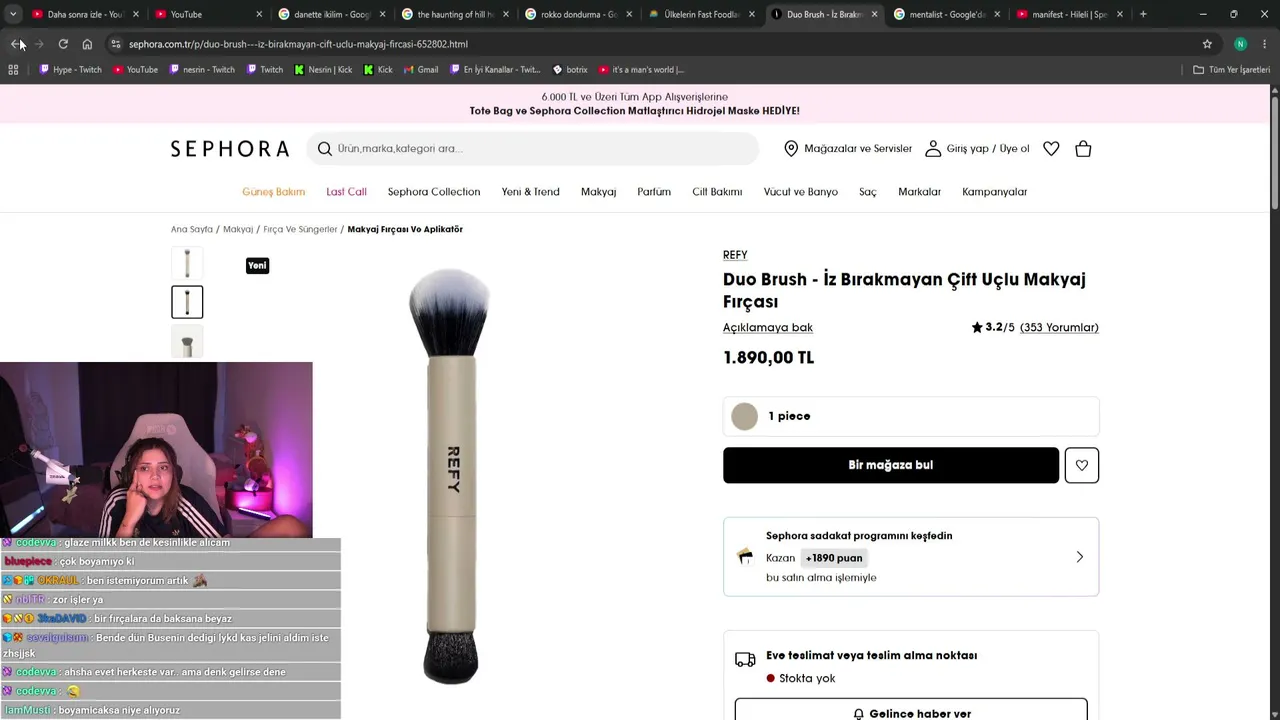Select the third brush-head thumbnail
The width and height of the screenshot is (1280, 720).
pyautogui.click(x=187, y=342)
